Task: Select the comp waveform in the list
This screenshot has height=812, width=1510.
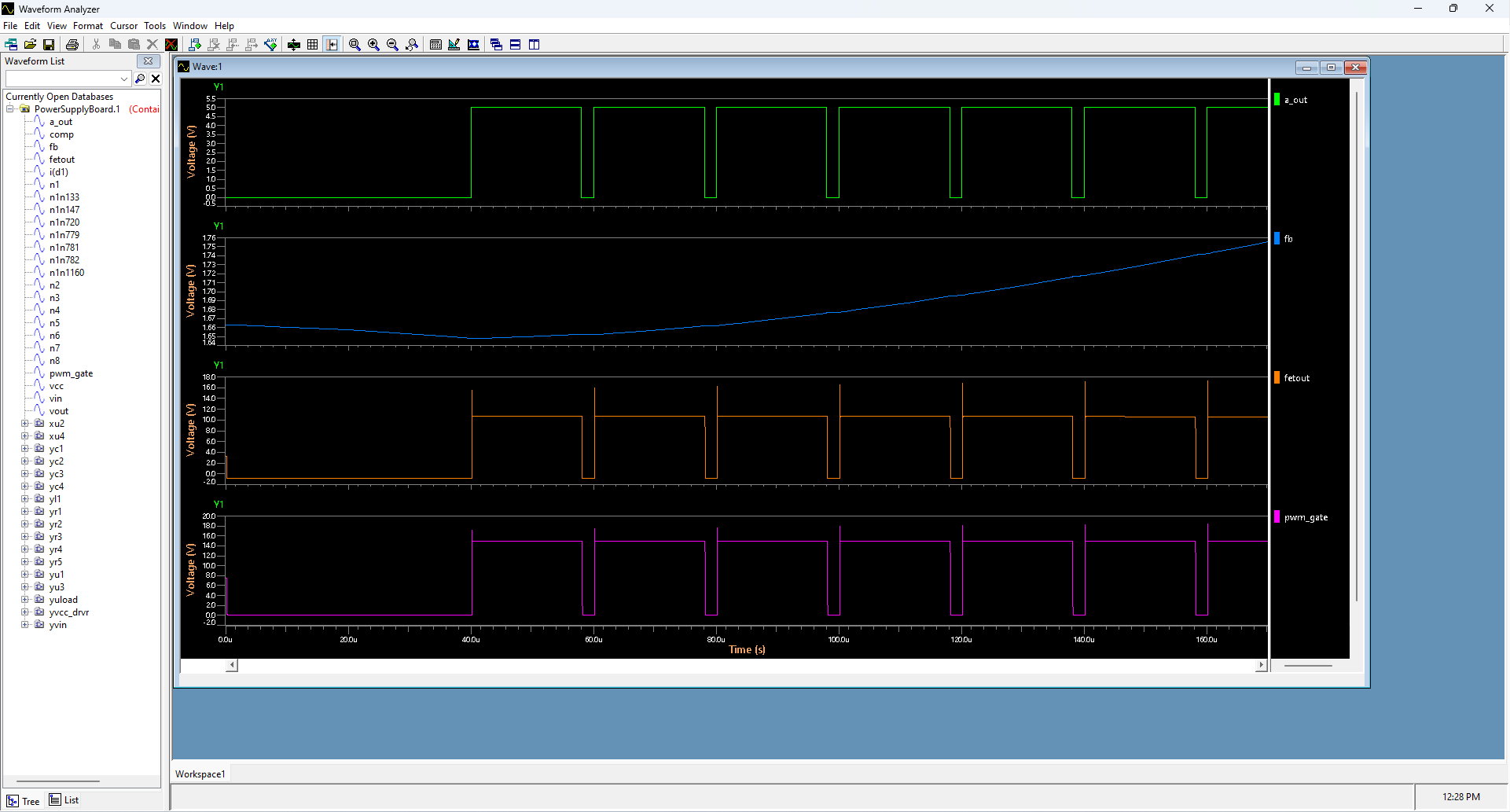Action: [x=61, y=134]
